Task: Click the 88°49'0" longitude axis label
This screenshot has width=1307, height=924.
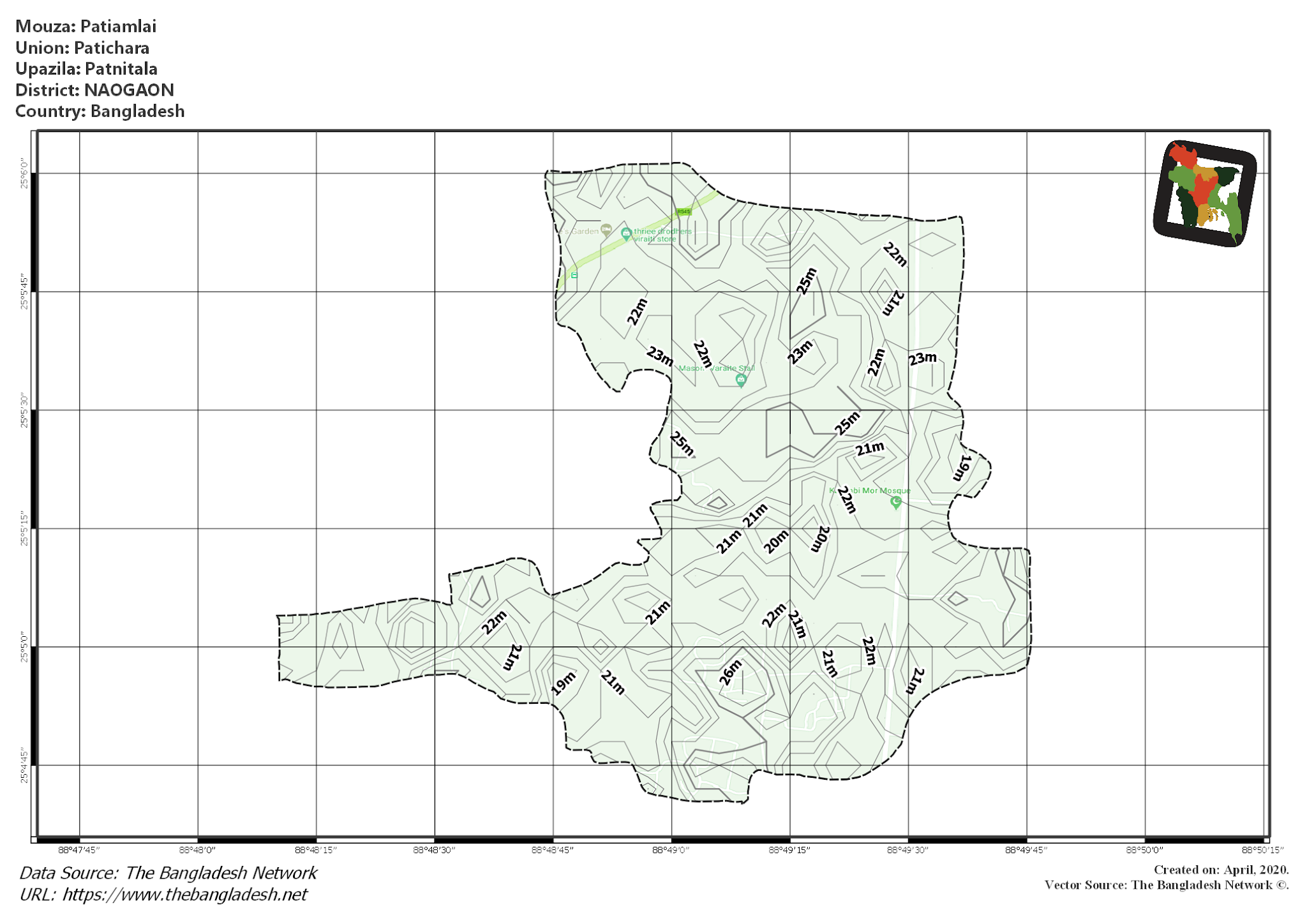Action: 671,848
